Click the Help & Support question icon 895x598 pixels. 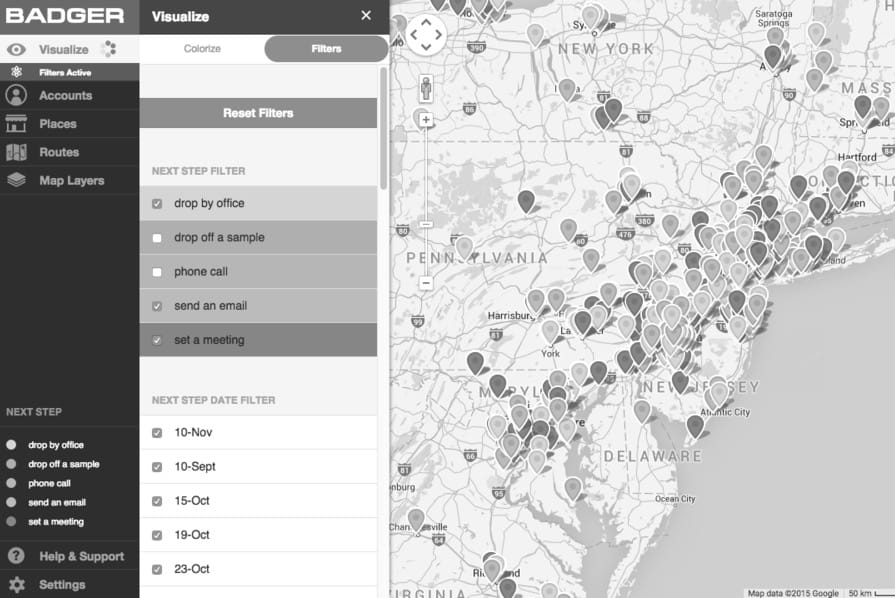(x=18, y=556)
